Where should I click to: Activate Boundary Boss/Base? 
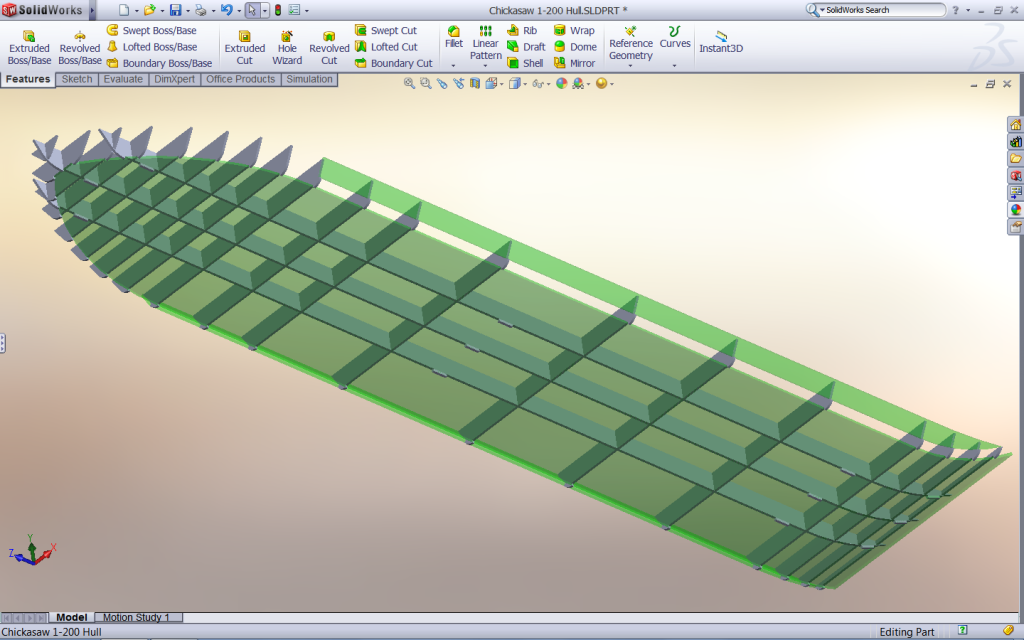(159, 63)
